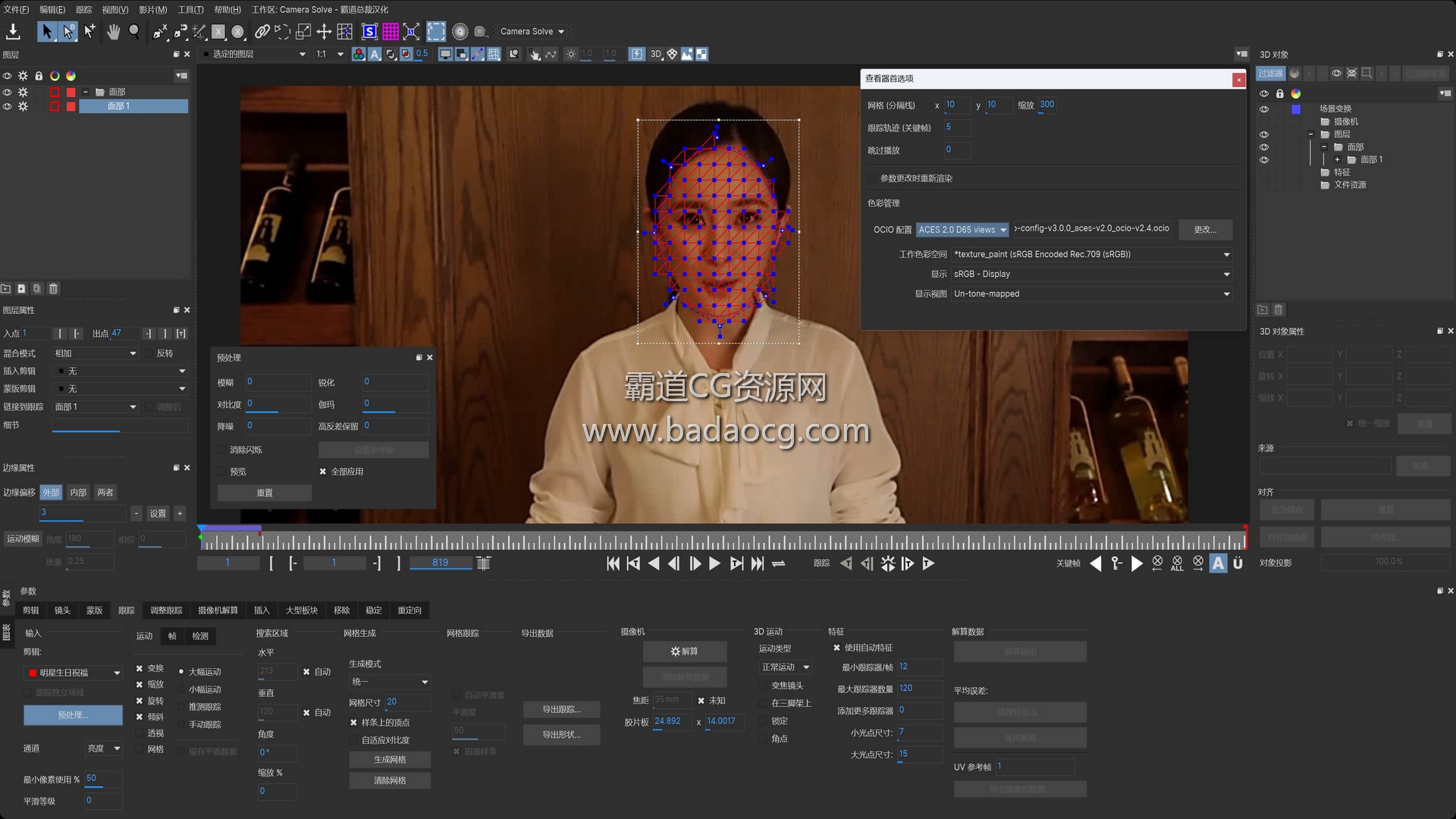Hide the 面部 1 layer

tap(7, 107)
